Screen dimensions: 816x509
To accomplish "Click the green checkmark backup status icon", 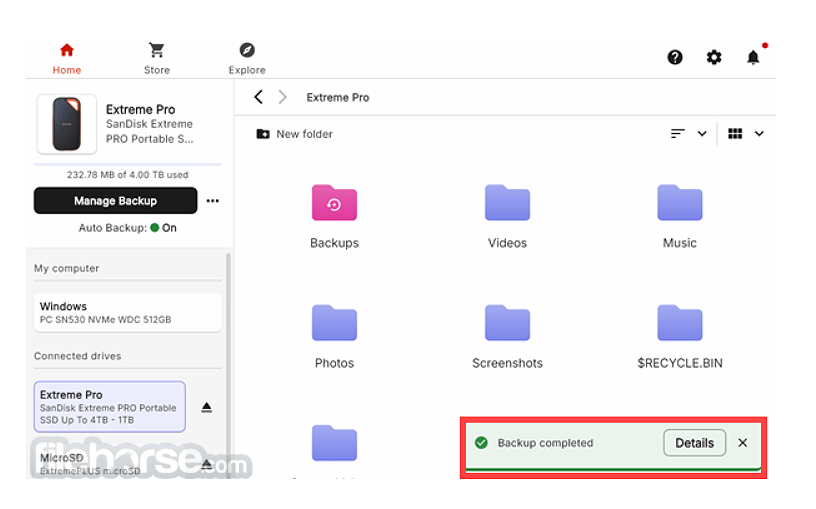I will [481, 443].
